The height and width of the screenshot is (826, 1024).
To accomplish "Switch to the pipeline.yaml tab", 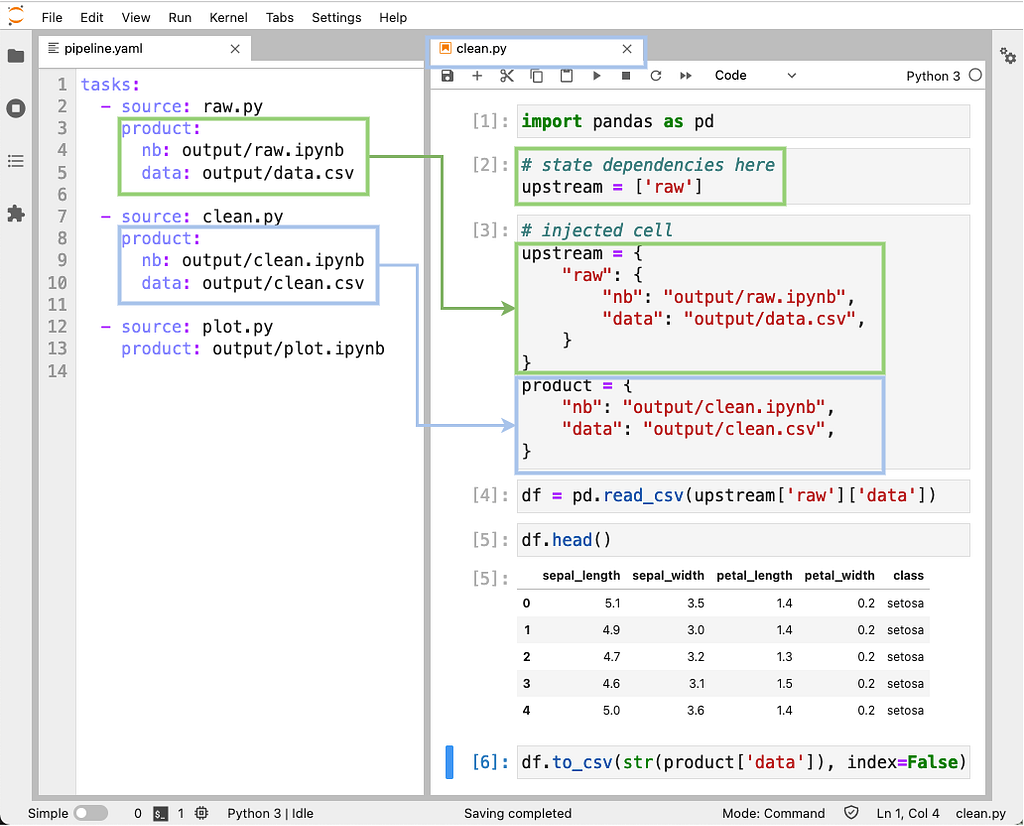I will (144, 49).
